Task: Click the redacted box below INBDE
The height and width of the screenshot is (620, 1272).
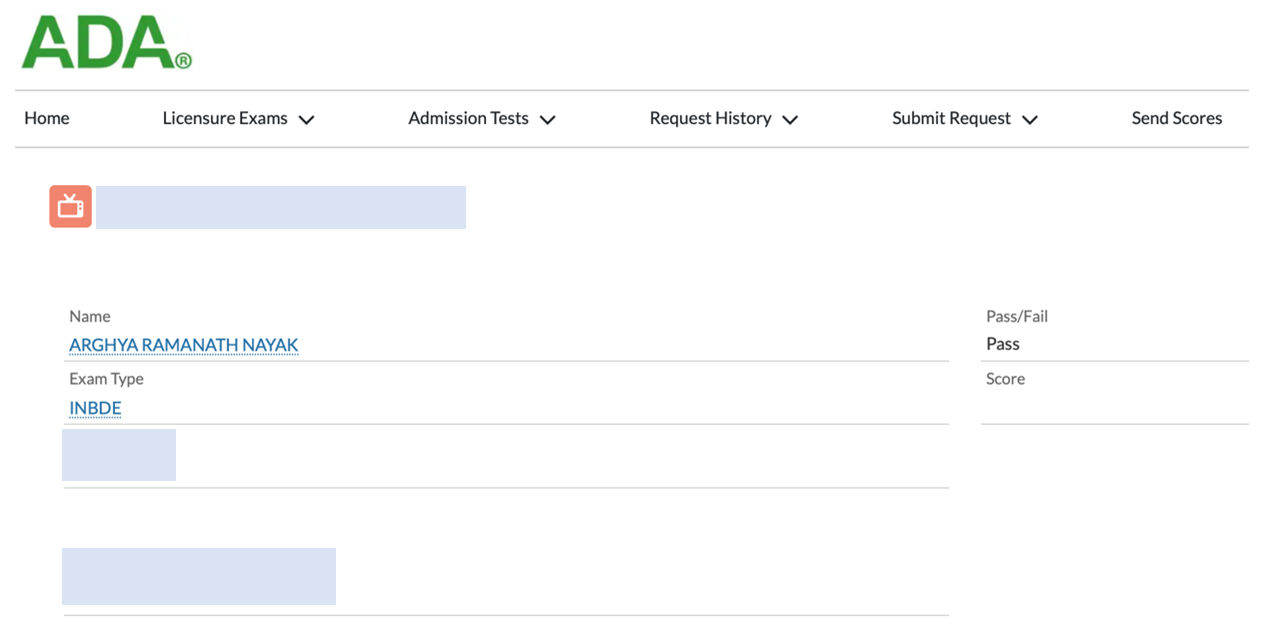Action: (x=119, y=455)
